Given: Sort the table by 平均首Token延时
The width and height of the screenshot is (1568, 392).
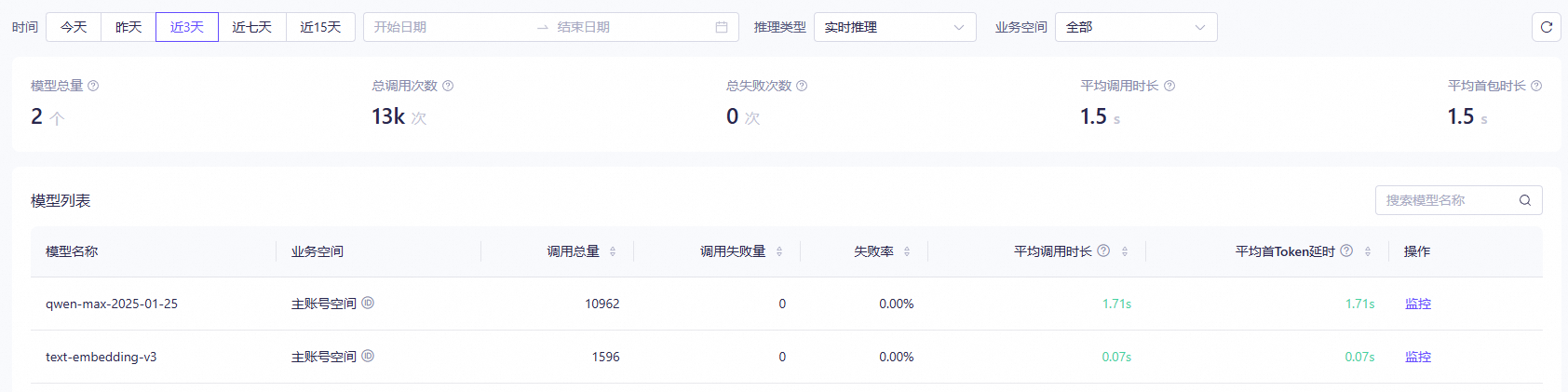Looking at the screenshot, I should click(x=1368, y=251).
